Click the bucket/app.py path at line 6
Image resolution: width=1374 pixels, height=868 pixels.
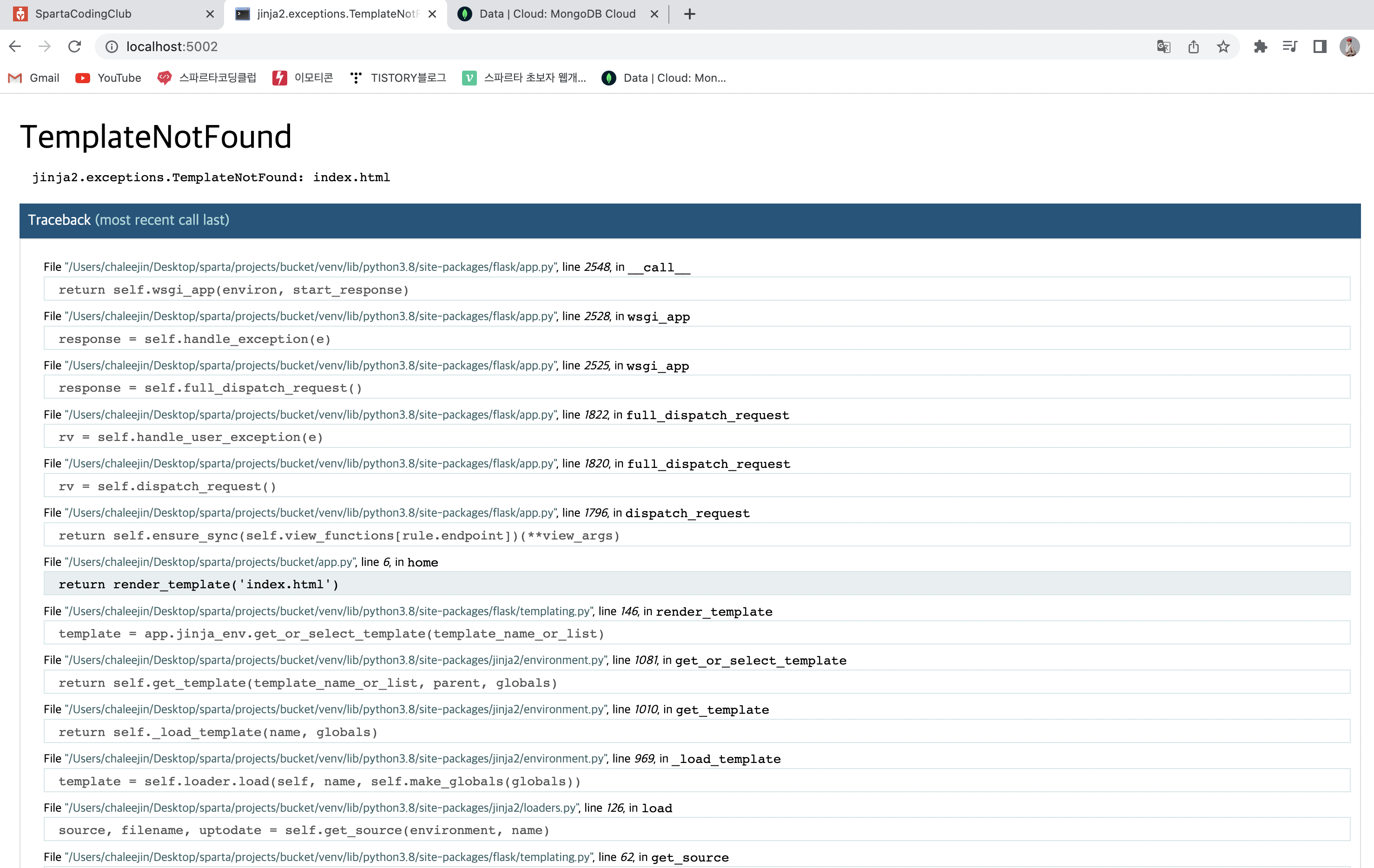211,562
